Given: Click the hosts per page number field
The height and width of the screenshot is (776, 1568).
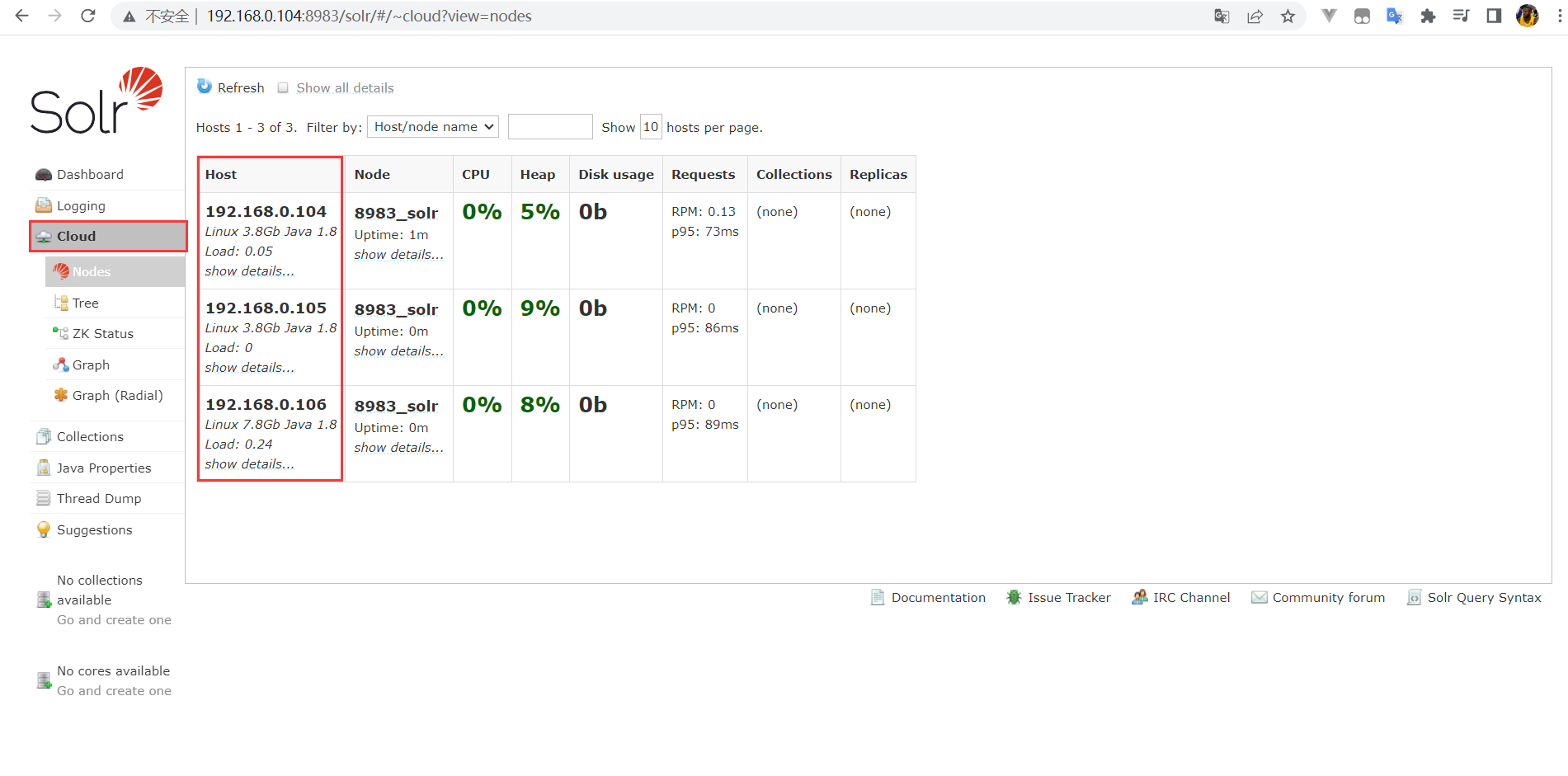Looking at the screenshot, I should click(x=651, y=126).
